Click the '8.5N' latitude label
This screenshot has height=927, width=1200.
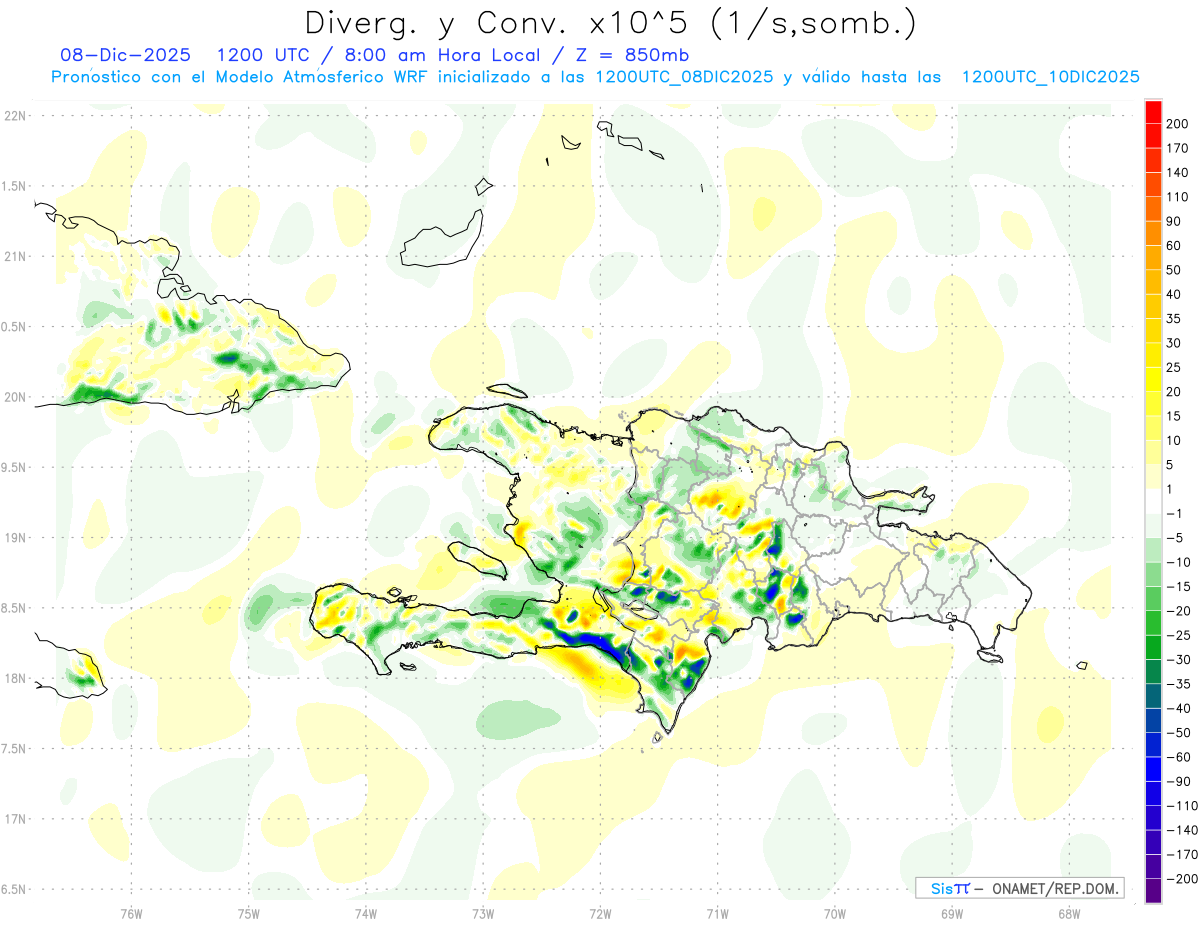(15, 608)
